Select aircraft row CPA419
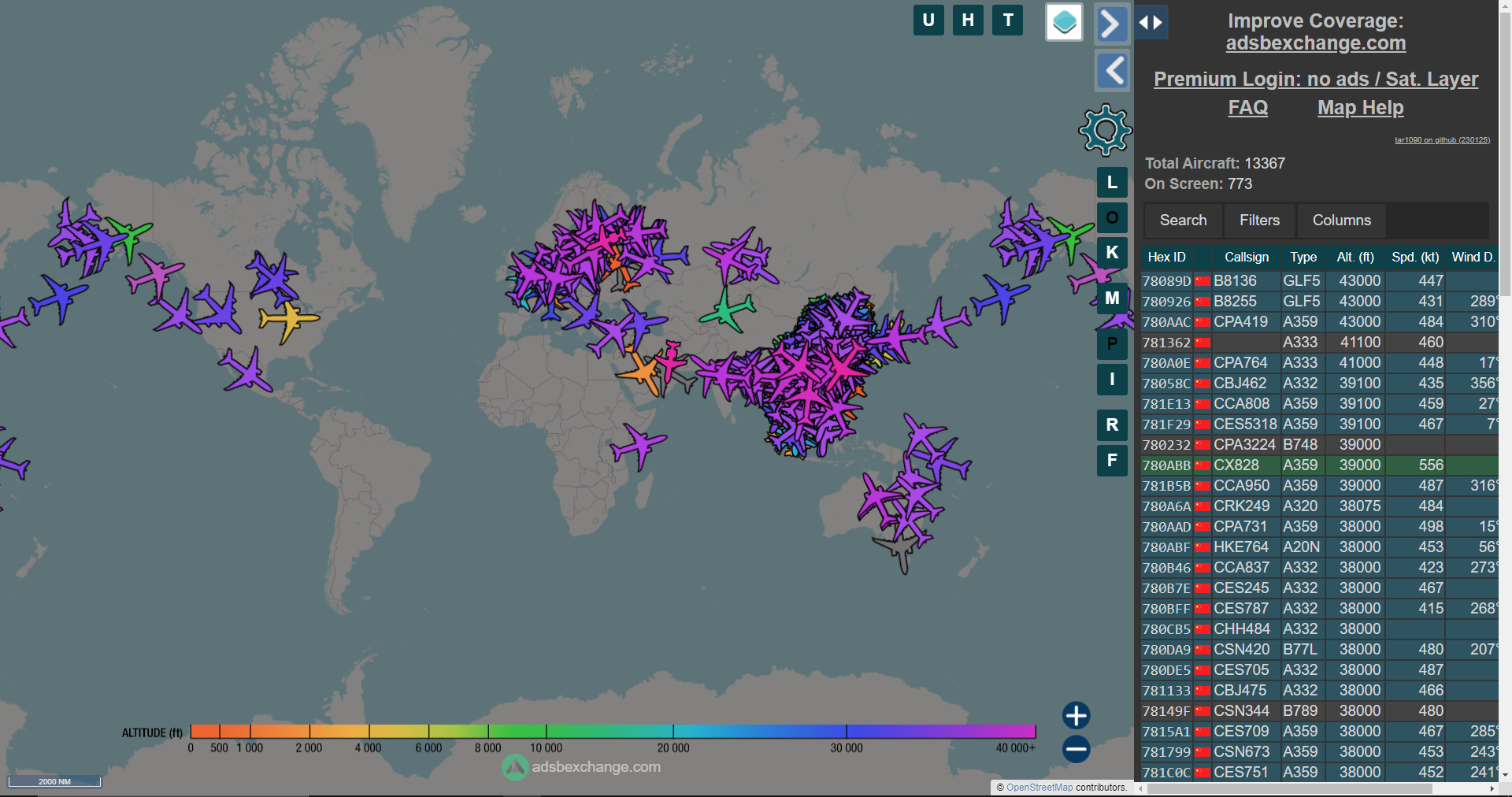This screenshot has width=1512, height=797. 1319,322
